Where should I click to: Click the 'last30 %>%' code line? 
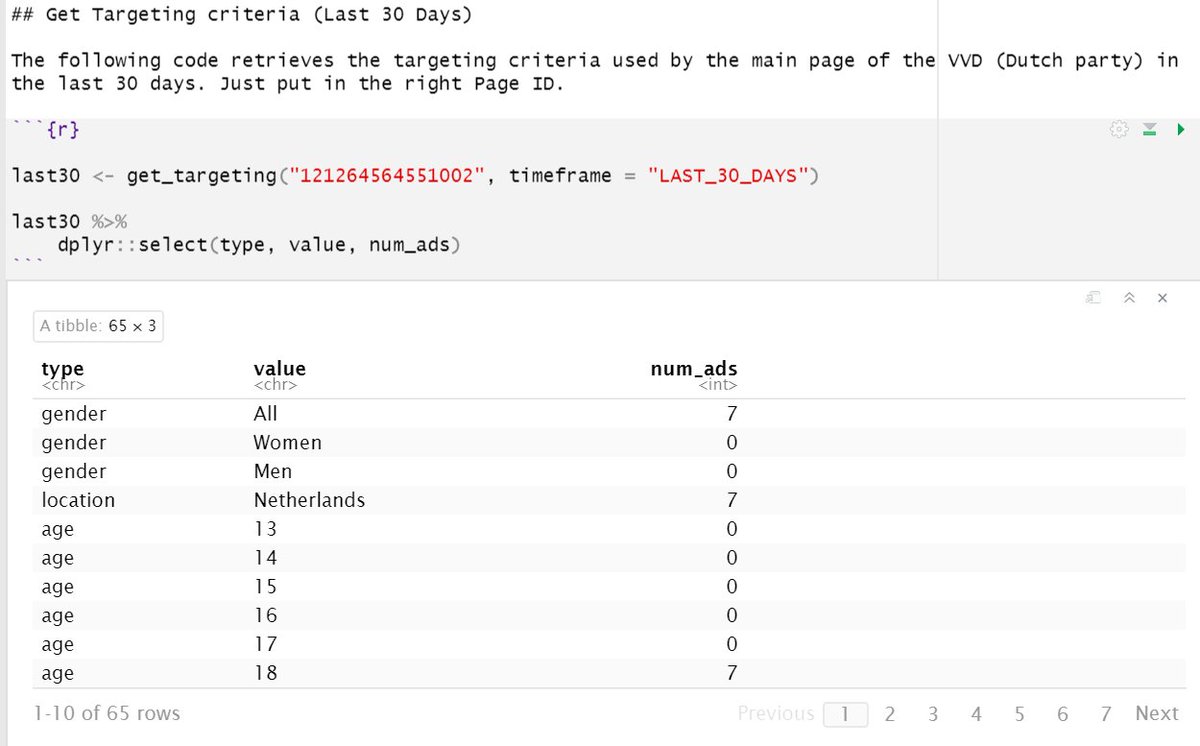click(x=70, y=221)
